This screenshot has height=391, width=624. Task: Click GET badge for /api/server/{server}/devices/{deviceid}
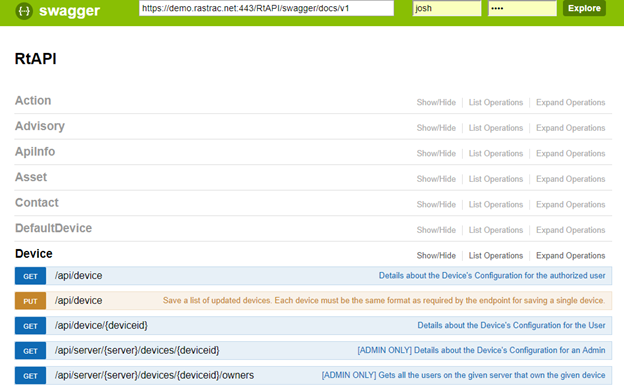coord(30,351)
